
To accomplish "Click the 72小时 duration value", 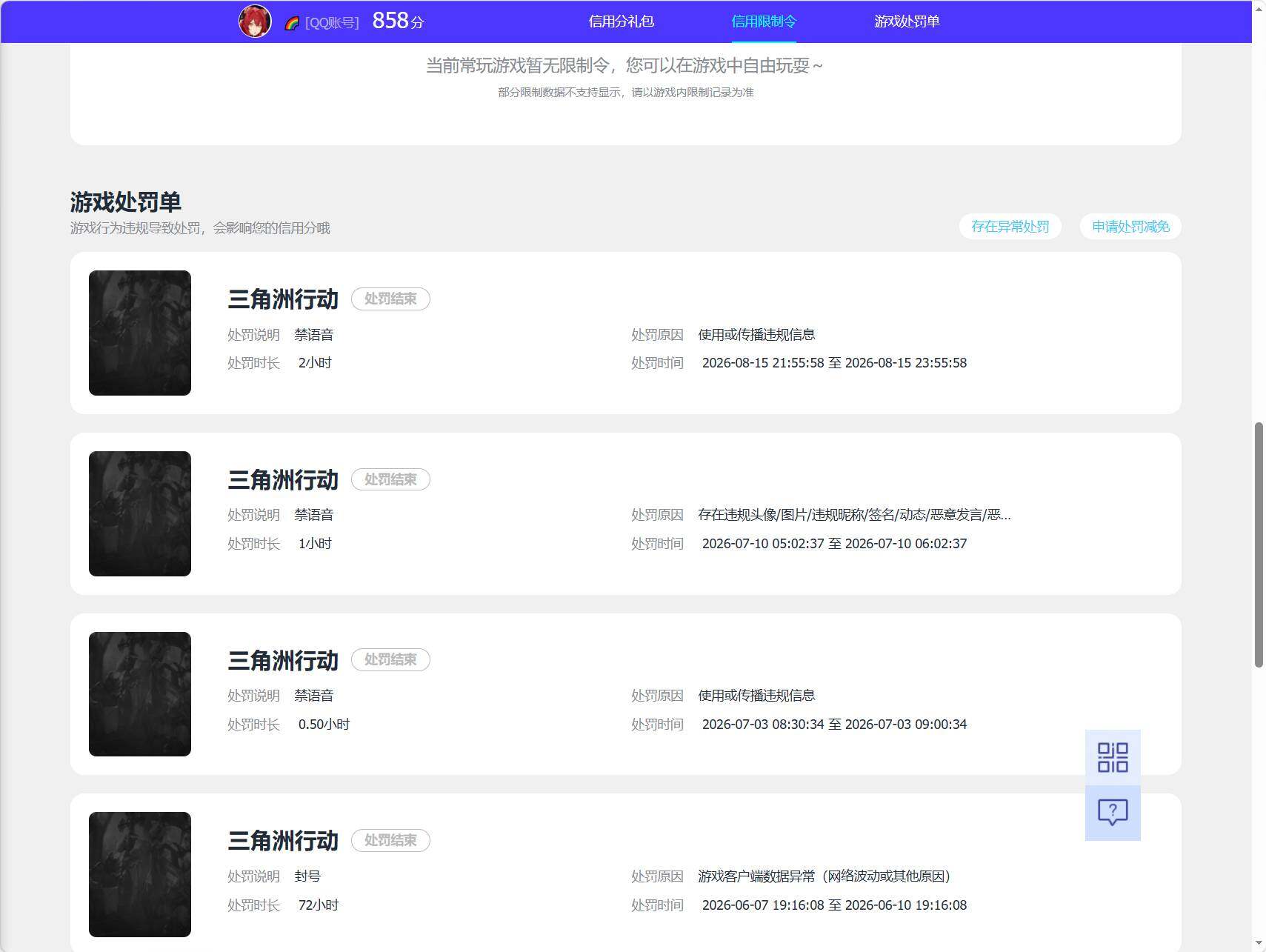I will pos(319,905).
